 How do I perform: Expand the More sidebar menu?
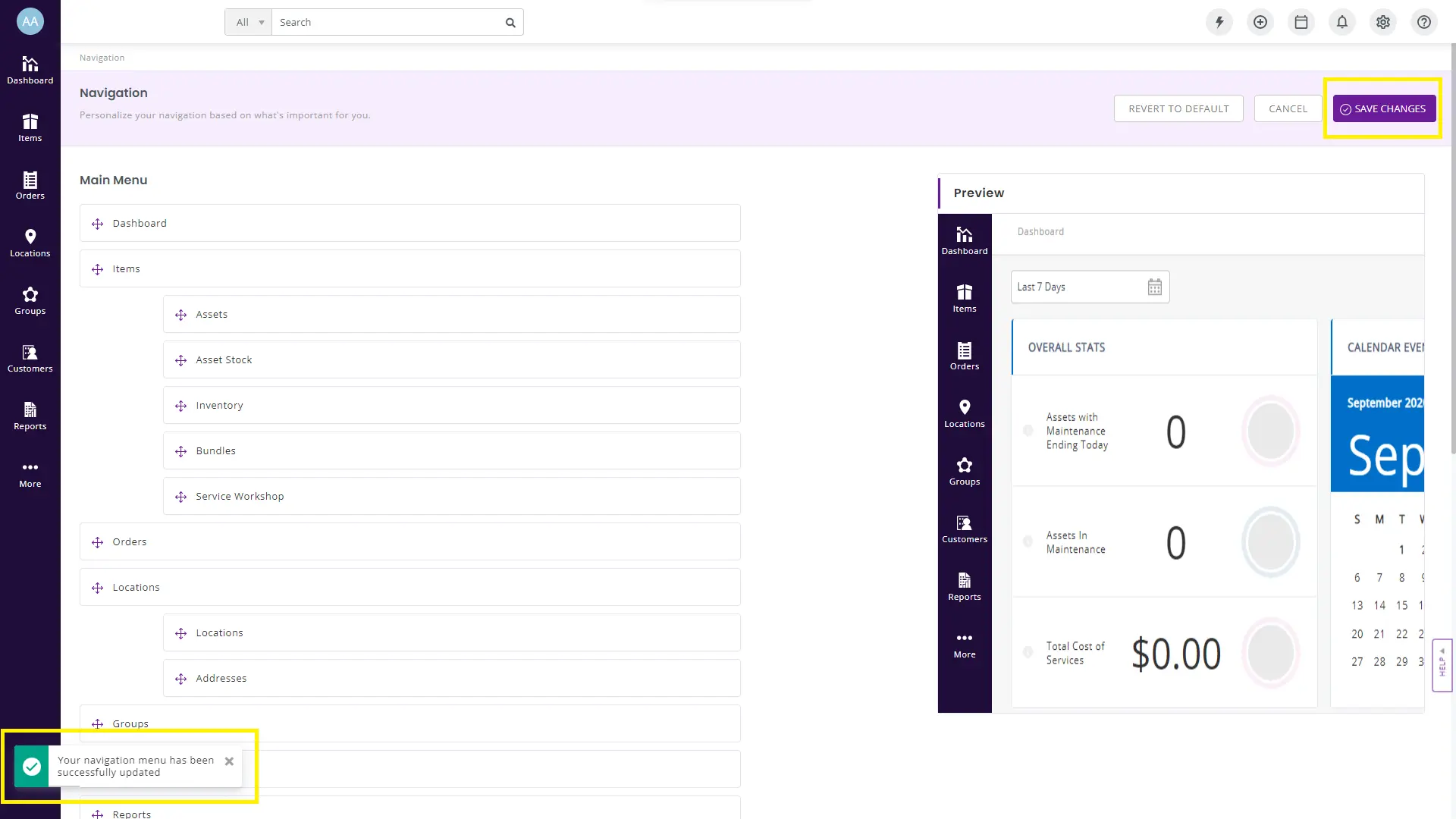pos(30,474)
